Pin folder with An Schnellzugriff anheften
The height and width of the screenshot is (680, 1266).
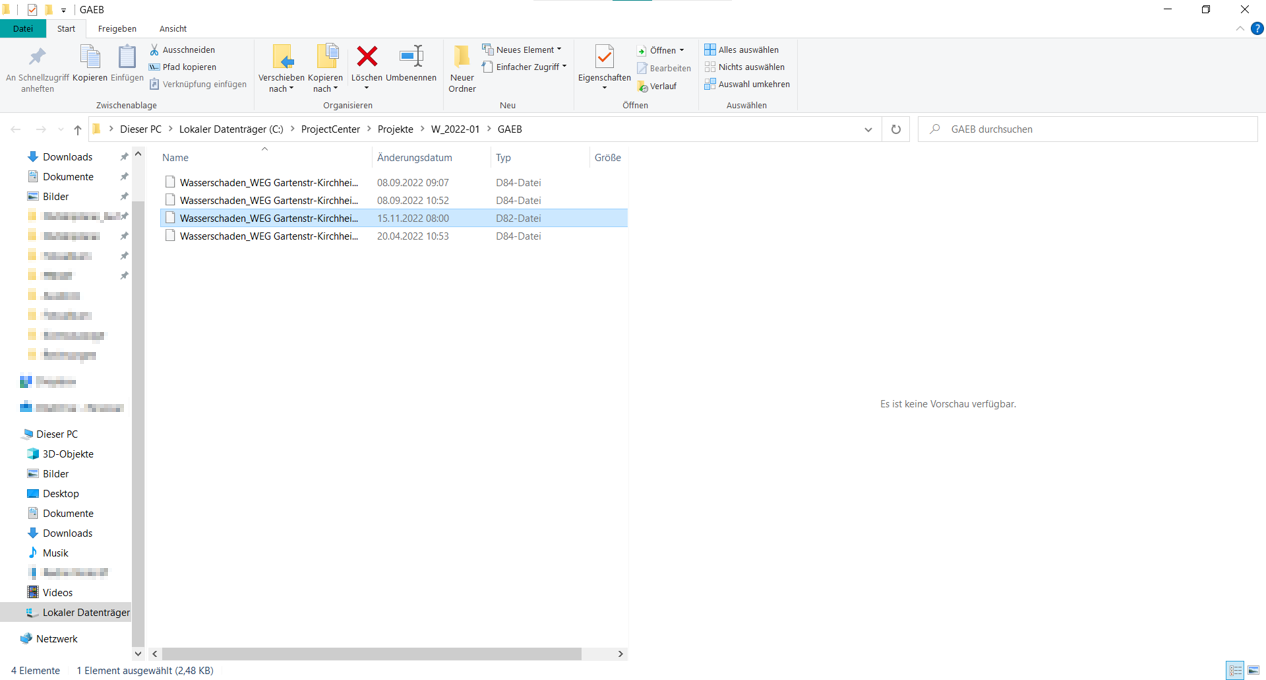click(37, 58)
